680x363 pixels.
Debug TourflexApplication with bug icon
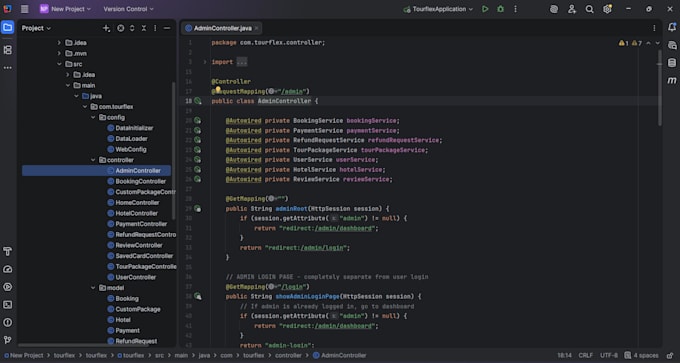(500, 9)
